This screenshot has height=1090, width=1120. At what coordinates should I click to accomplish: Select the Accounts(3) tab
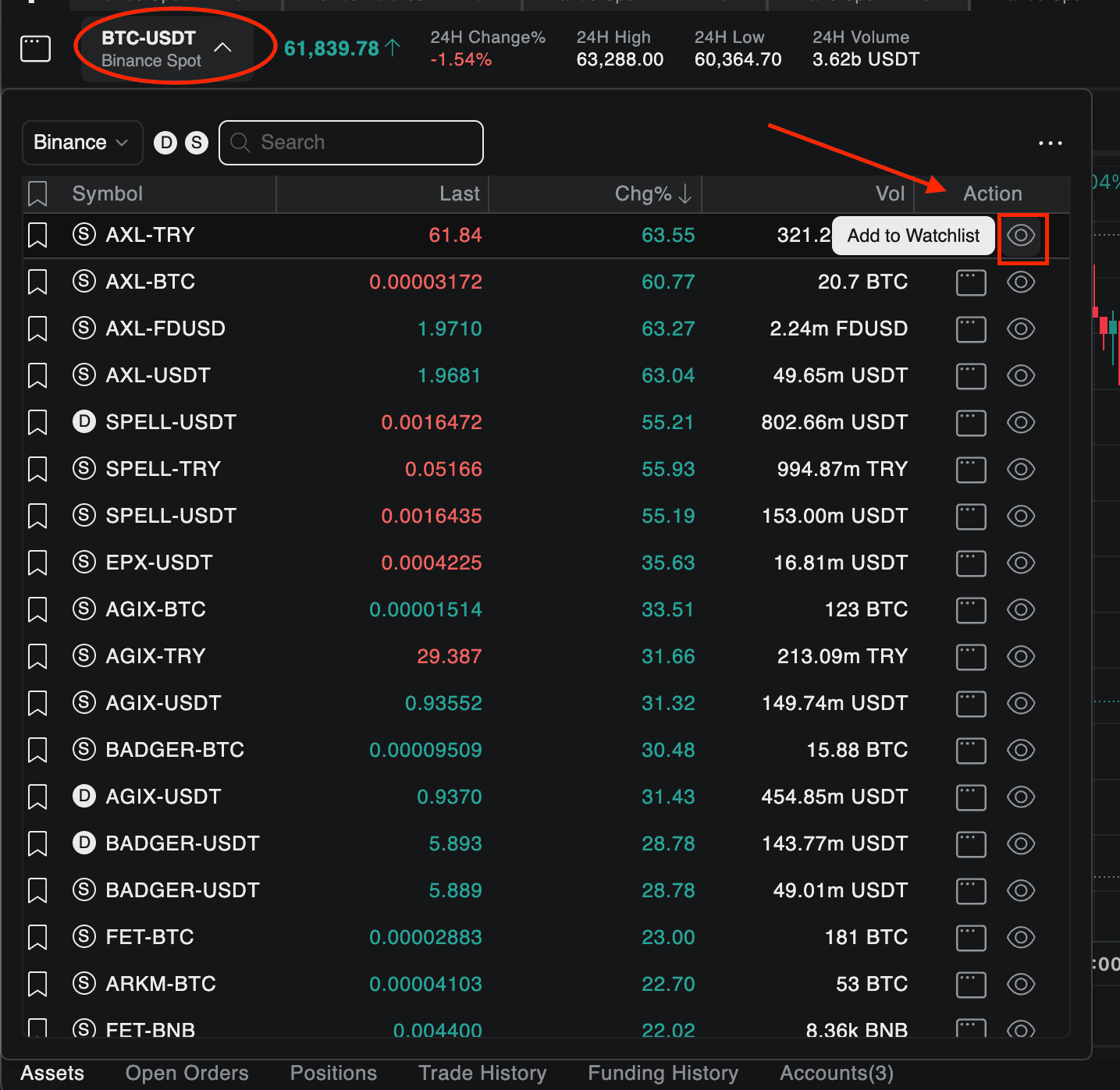(x=837, y=1073)
